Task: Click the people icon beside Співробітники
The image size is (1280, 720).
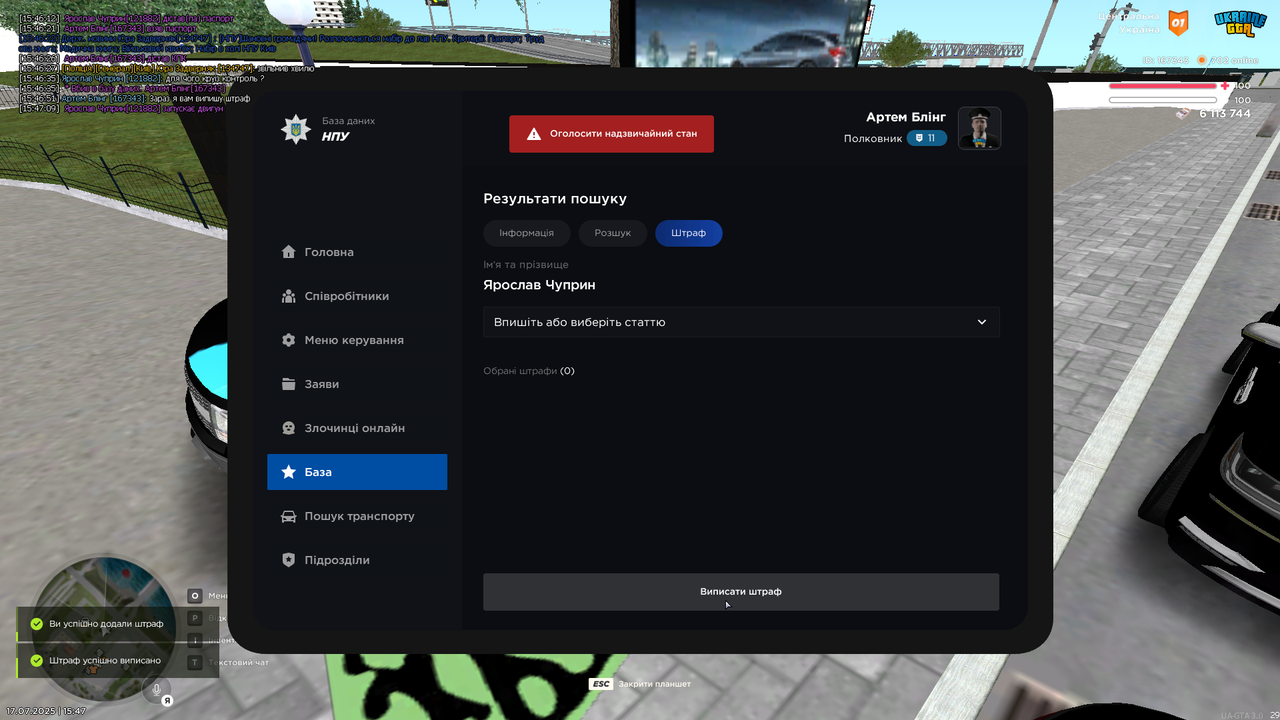Action: pyautogui.click(x=289, y=296)
